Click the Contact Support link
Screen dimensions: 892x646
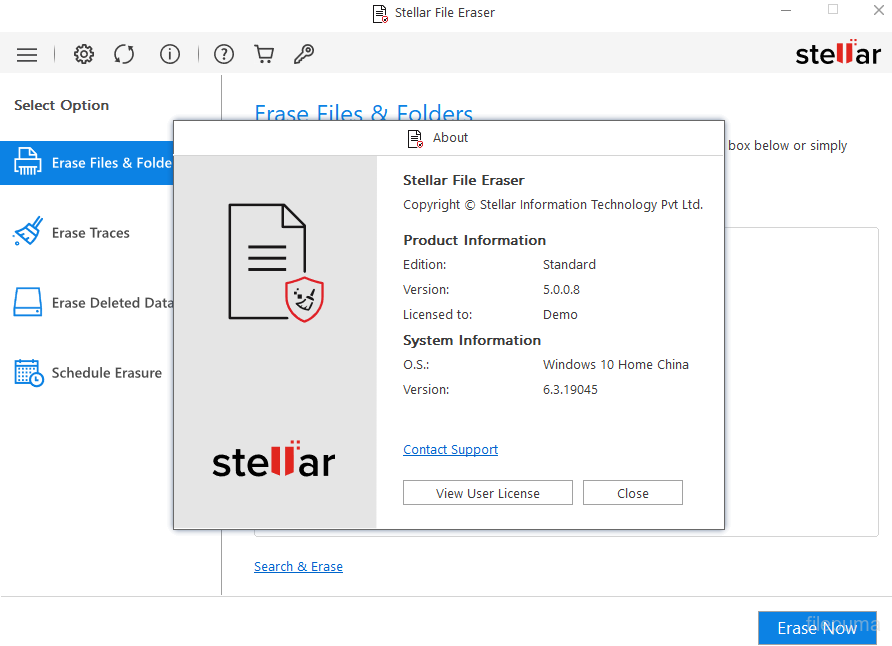450,450
